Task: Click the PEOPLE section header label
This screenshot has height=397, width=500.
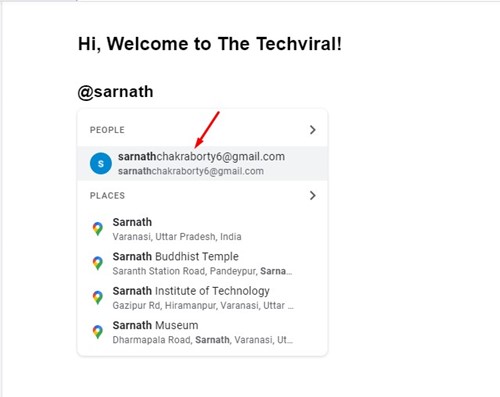Action: tap(107, 130)
